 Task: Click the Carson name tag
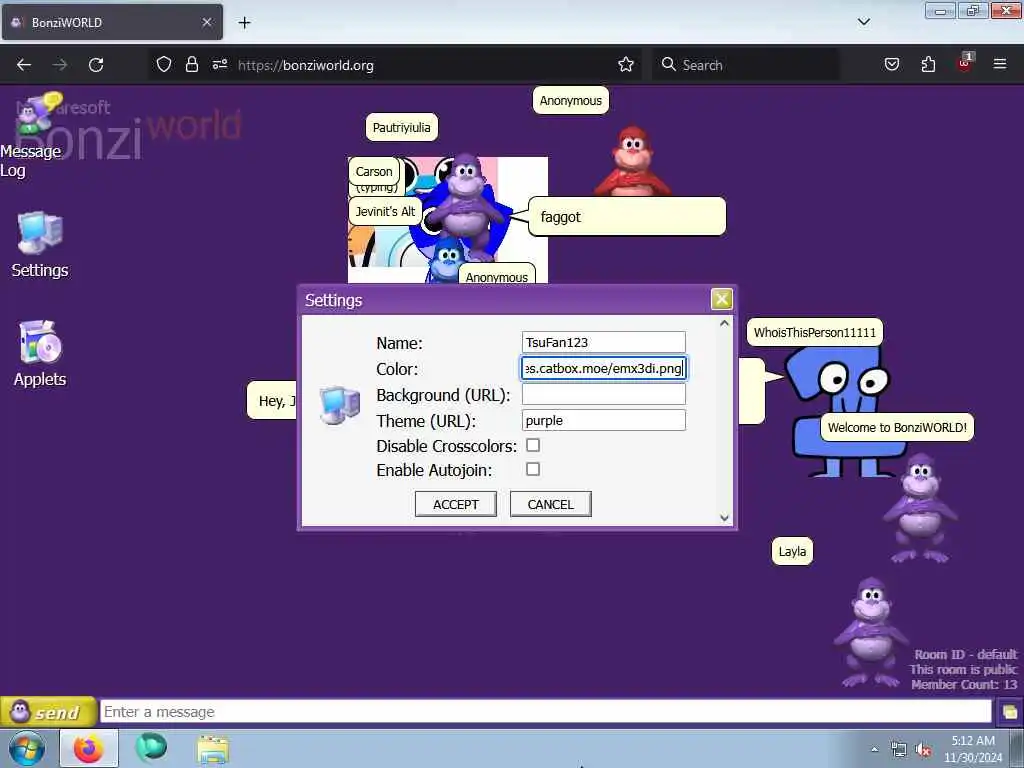pyautogui.click(x=374, y=172)
